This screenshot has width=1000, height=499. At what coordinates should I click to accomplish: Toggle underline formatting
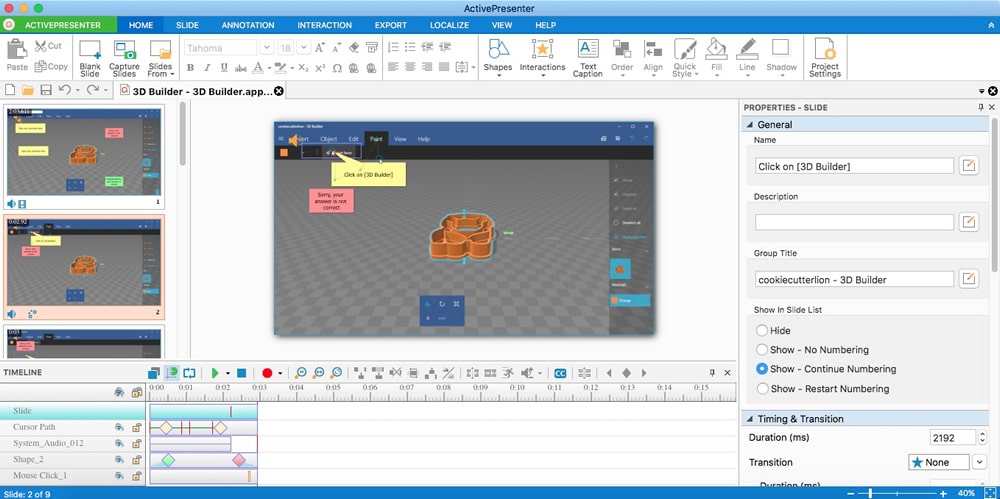click(224, 68)
